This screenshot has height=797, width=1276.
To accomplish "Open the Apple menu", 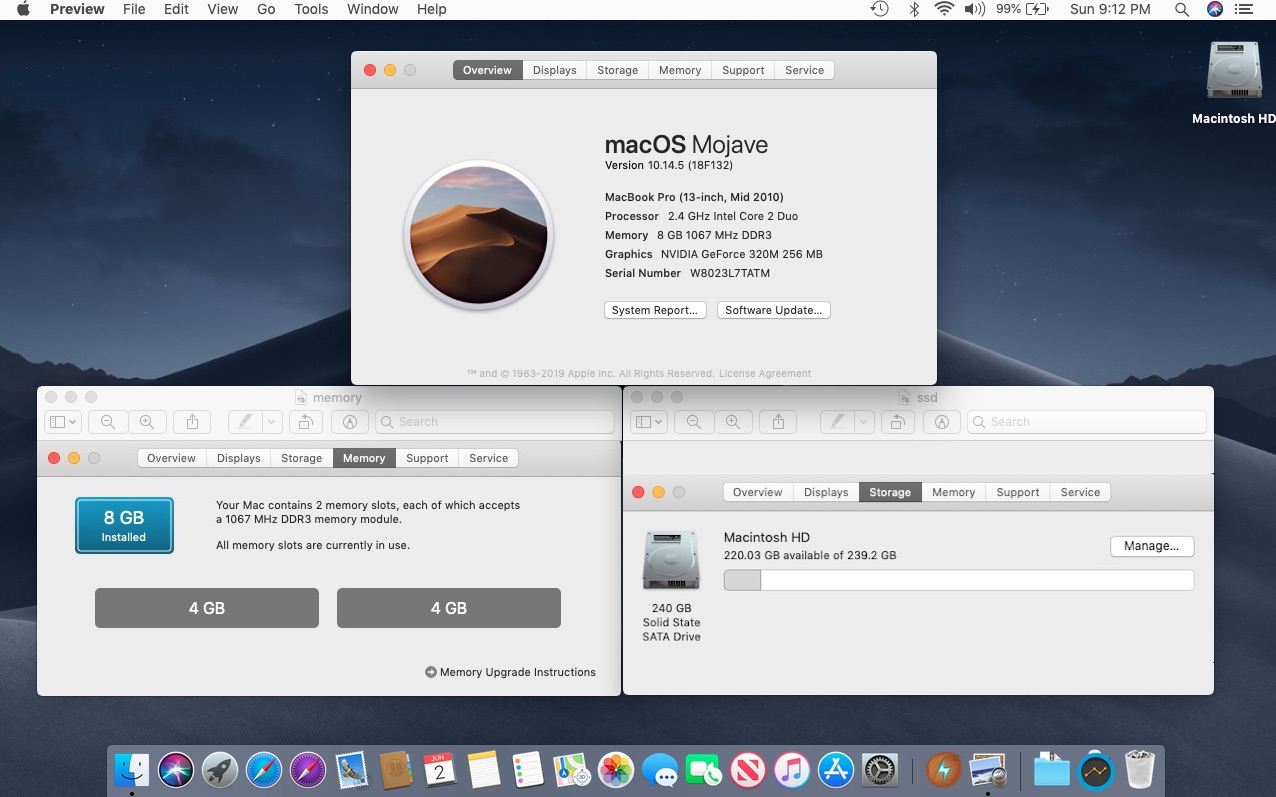I will 23,9.
